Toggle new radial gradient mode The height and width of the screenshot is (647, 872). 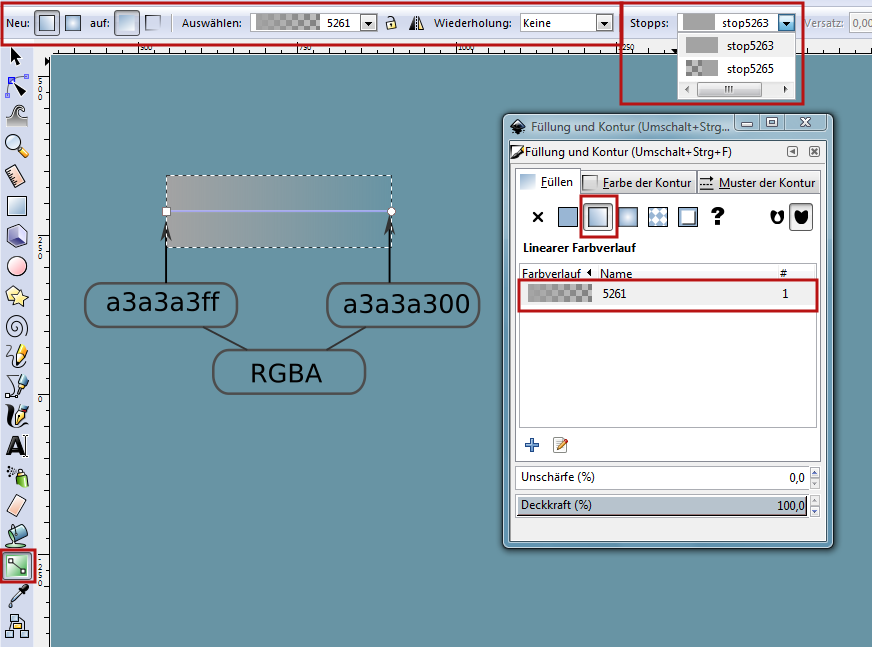[73, 22]
